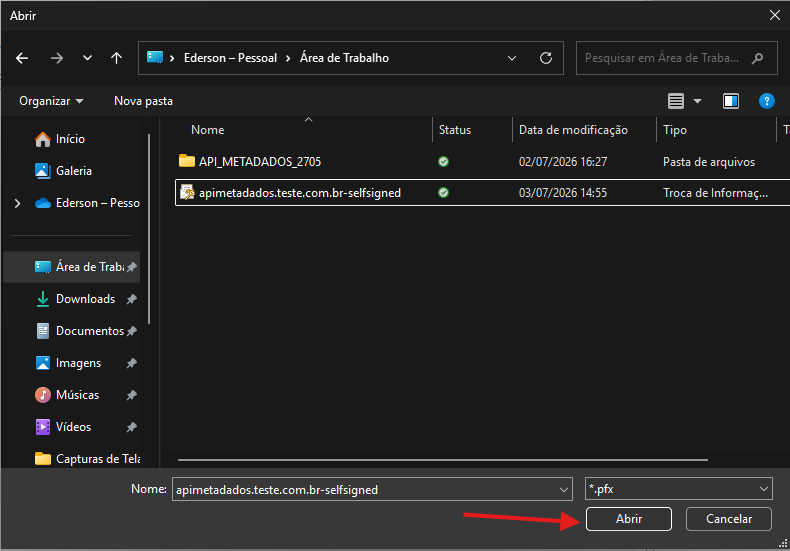Expand the Nome filename dropdown arrow
Screen dimensions: 790x551
pos(564,490)
